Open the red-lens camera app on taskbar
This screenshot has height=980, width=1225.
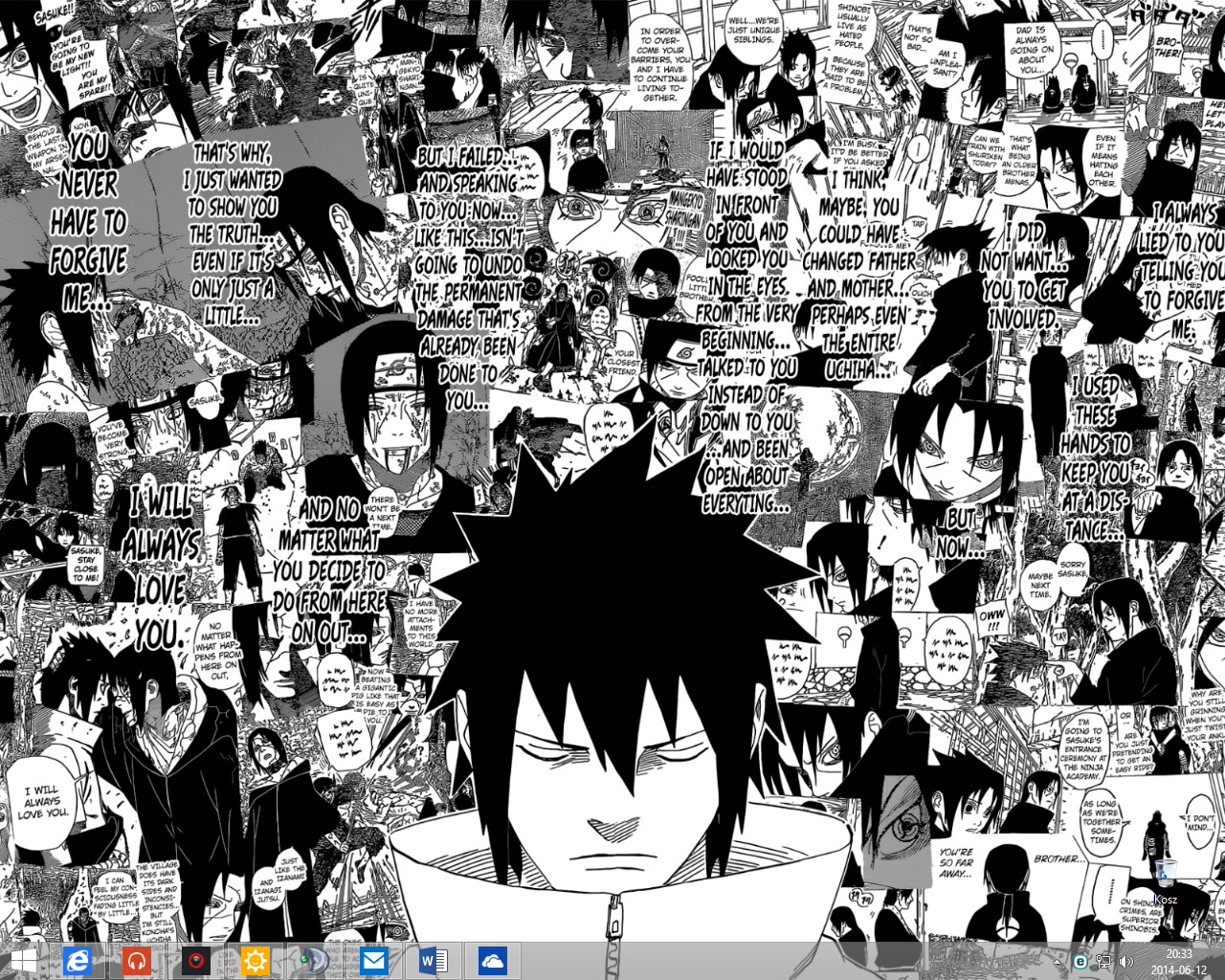196,961
